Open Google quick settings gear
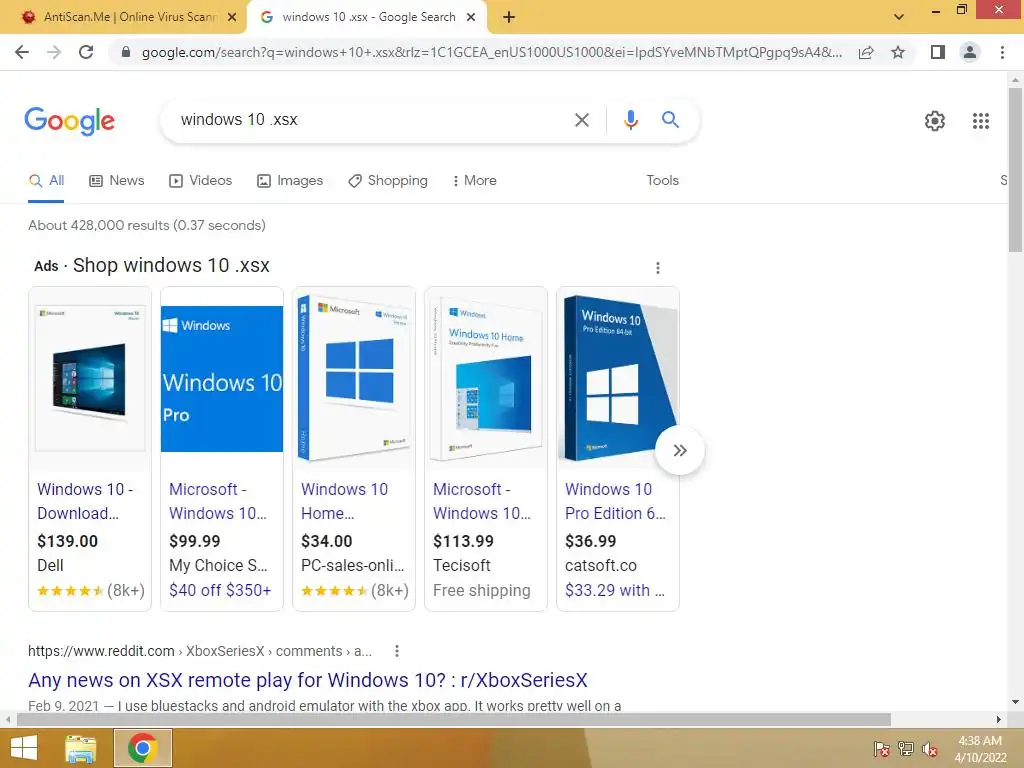Viewport: 1024px width, 768px height. click(935, 121)
